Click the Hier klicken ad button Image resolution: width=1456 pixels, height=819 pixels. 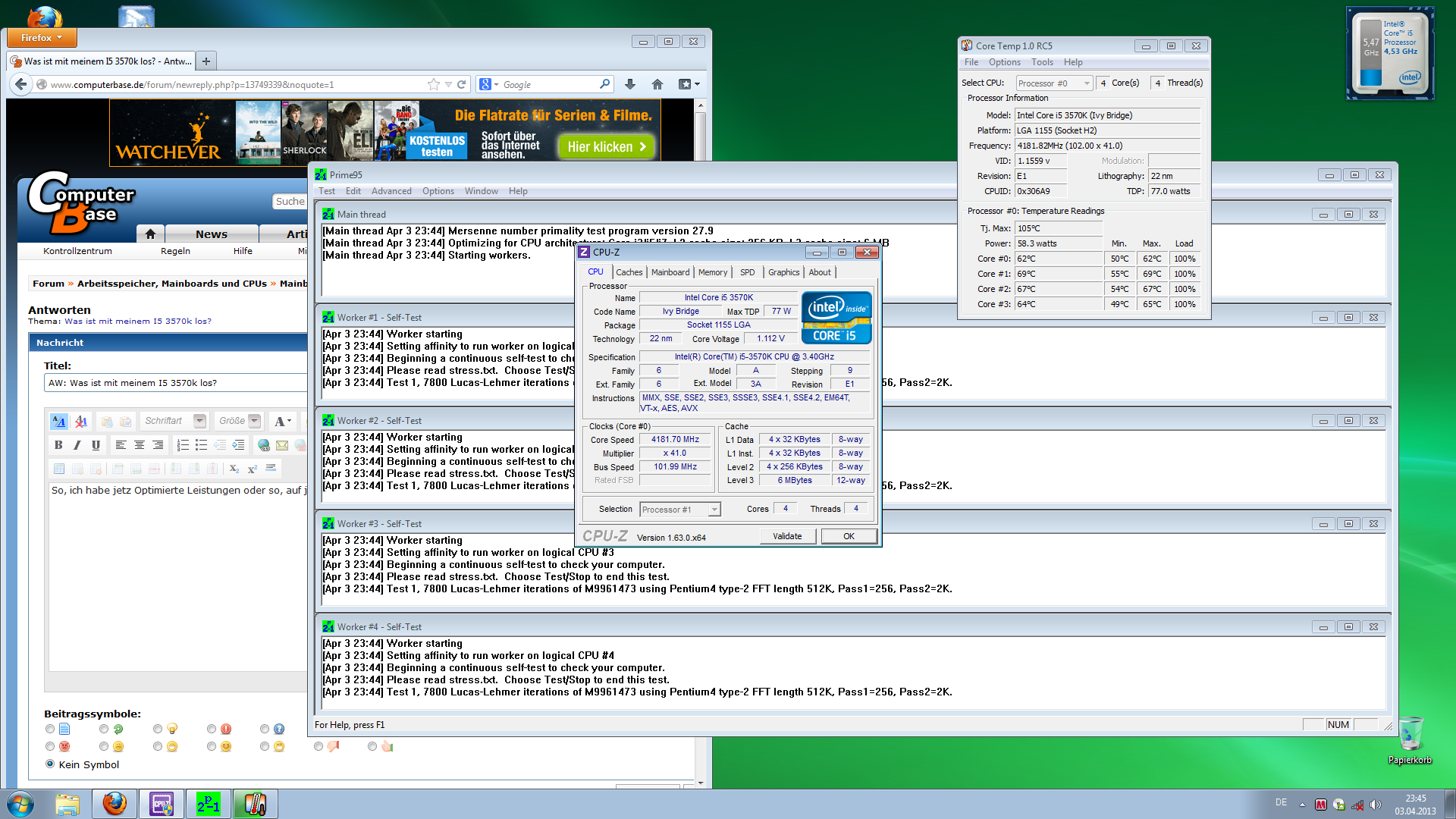pyautogui.click(x=606, y=146)
